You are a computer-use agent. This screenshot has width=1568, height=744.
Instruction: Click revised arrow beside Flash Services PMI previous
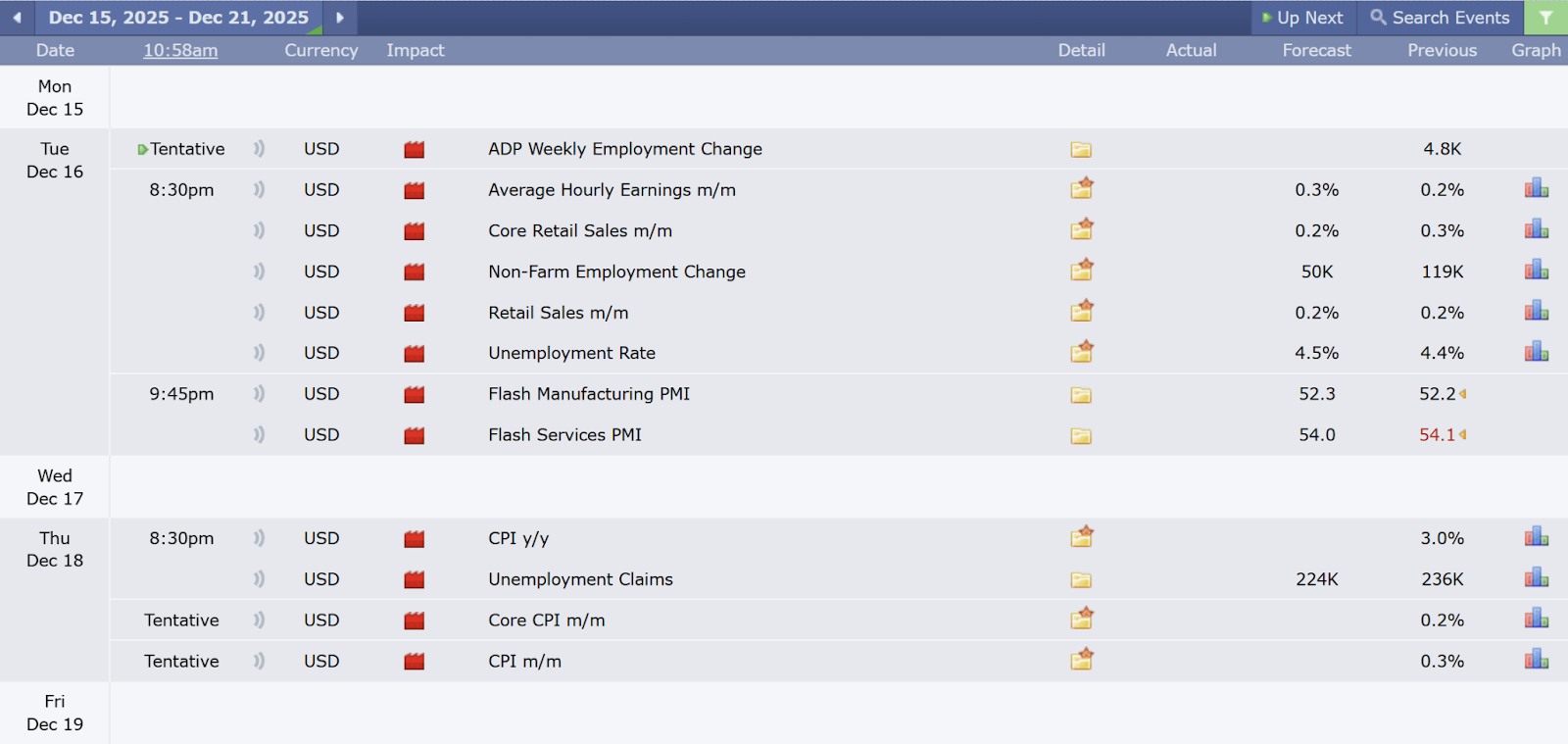[x=1462, y=435]
